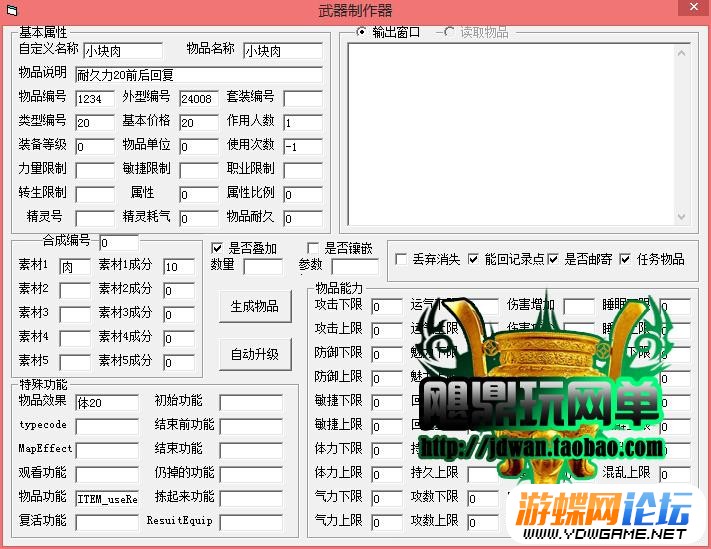Click the 装备等级 field
The height and width of the screenshot is (549, 711).
point(95,147)
